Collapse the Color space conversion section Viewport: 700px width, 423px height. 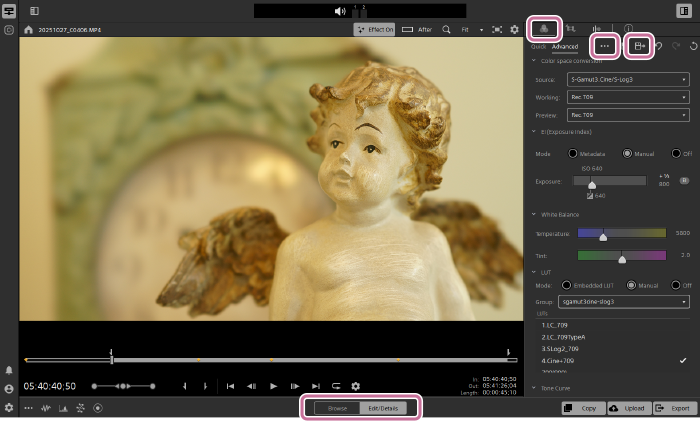pos(533,60)
